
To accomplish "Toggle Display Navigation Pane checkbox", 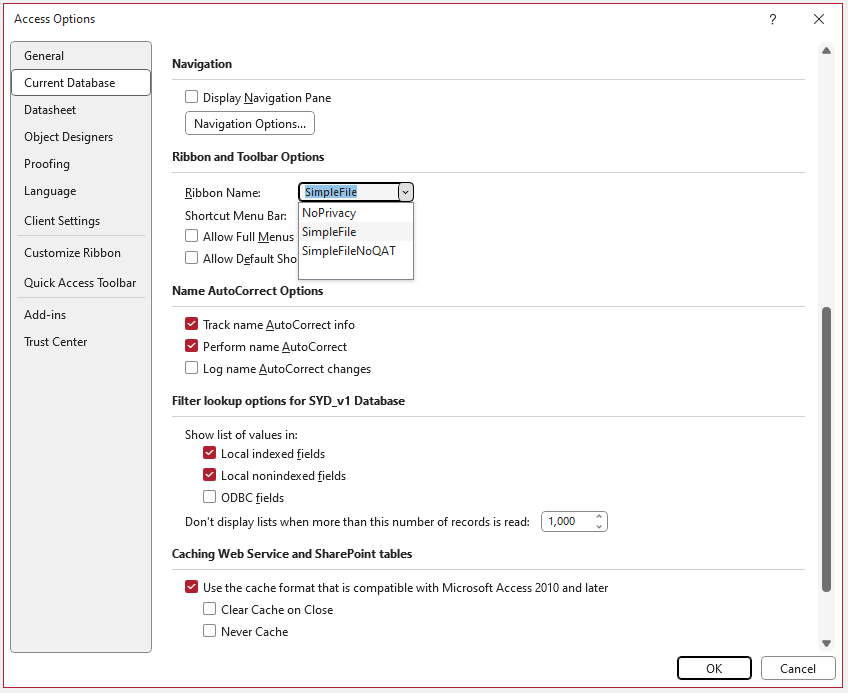I will (191, 97).
